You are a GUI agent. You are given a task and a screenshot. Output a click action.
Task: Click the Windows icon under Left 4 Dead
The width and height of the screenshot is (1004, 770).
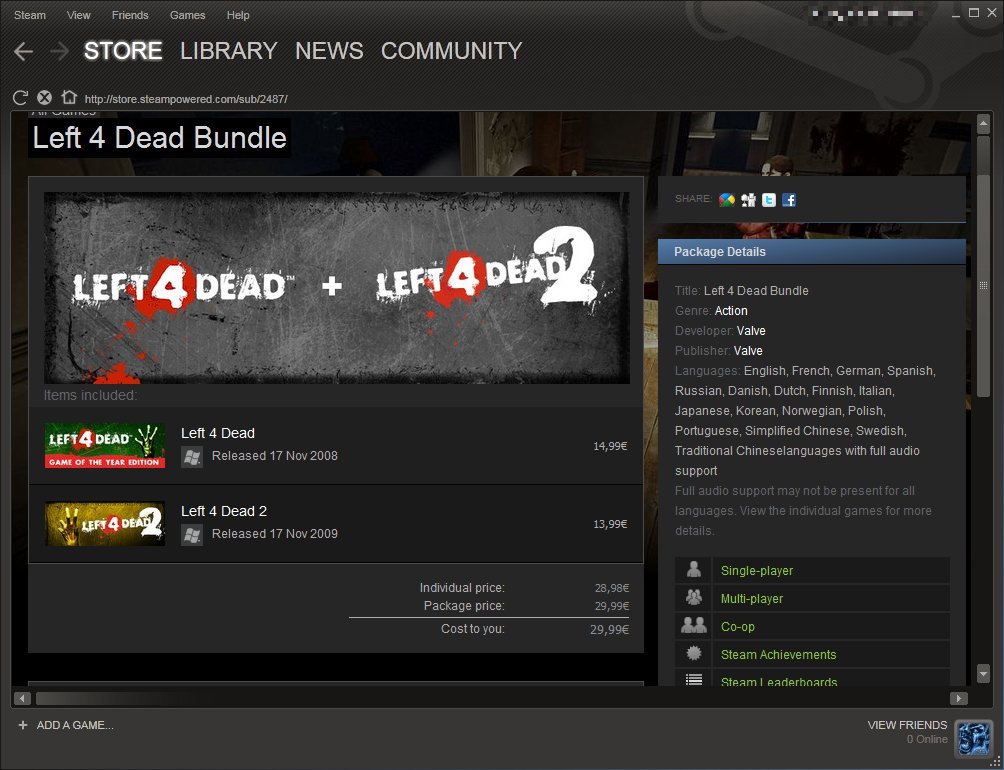(192, 457)
